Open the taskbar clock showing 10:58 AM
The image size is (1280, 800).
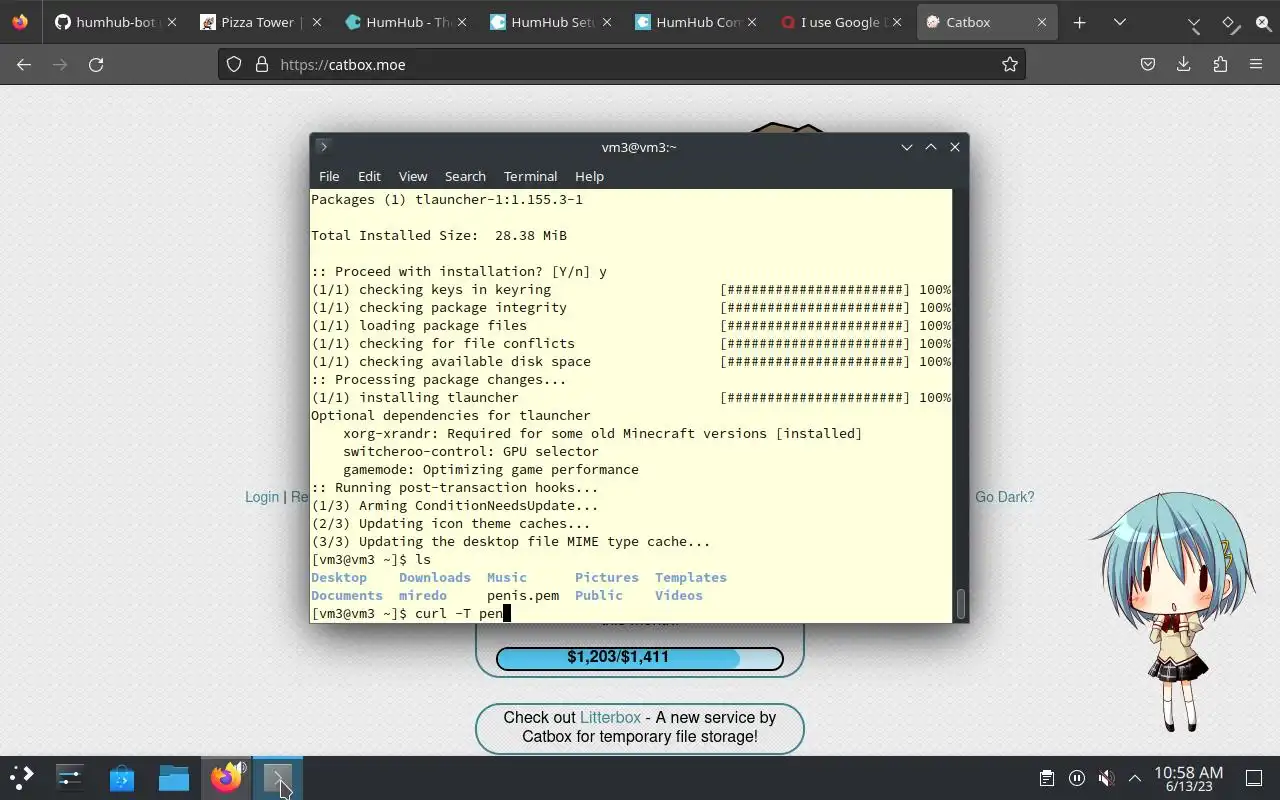pyautogui.click(x=1188, y=779)
